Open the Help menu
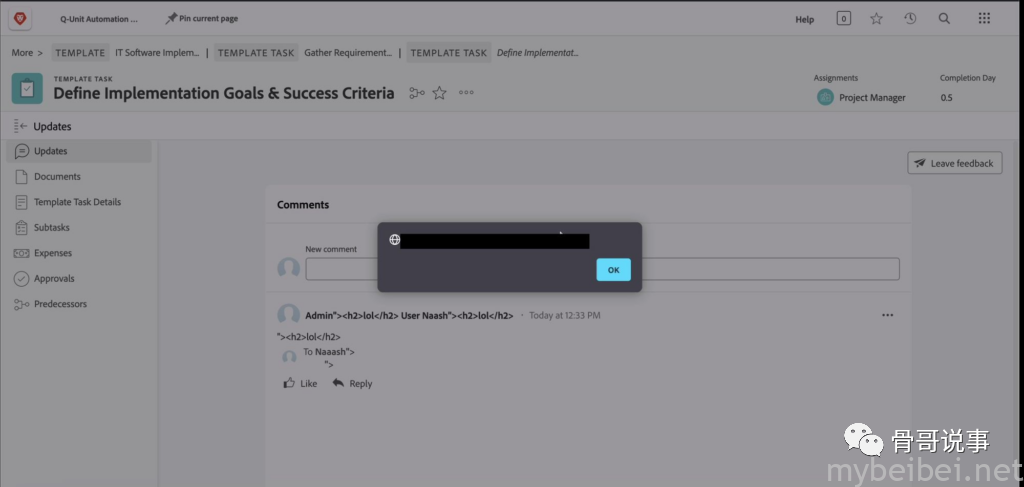This screenshot has height=487, width=1024. pos(805,19)
